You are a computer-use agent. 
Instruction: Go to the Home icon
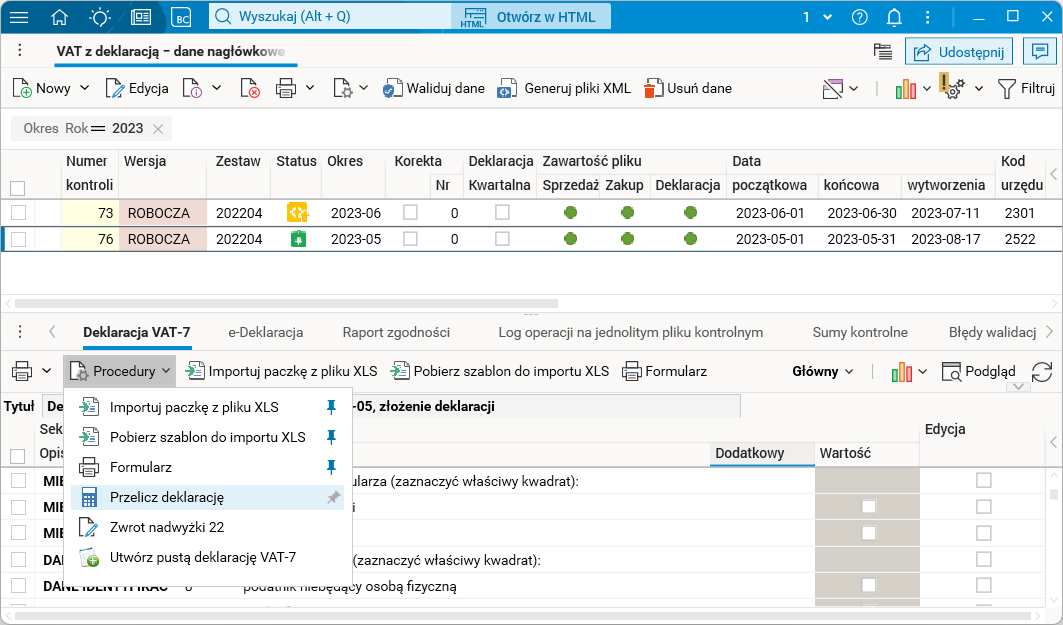[x=60, y=17]
